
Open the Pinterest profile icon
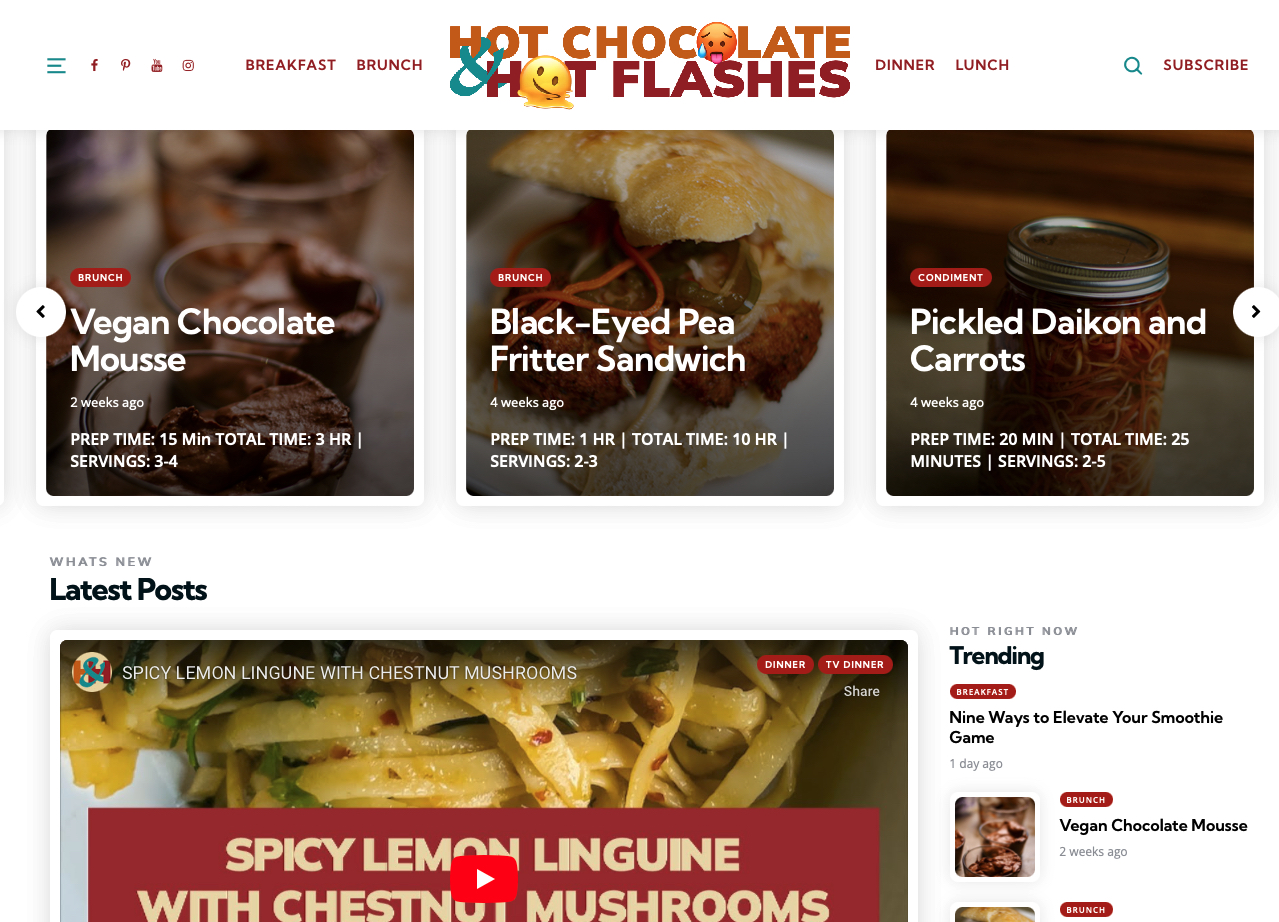click(125, 66)
